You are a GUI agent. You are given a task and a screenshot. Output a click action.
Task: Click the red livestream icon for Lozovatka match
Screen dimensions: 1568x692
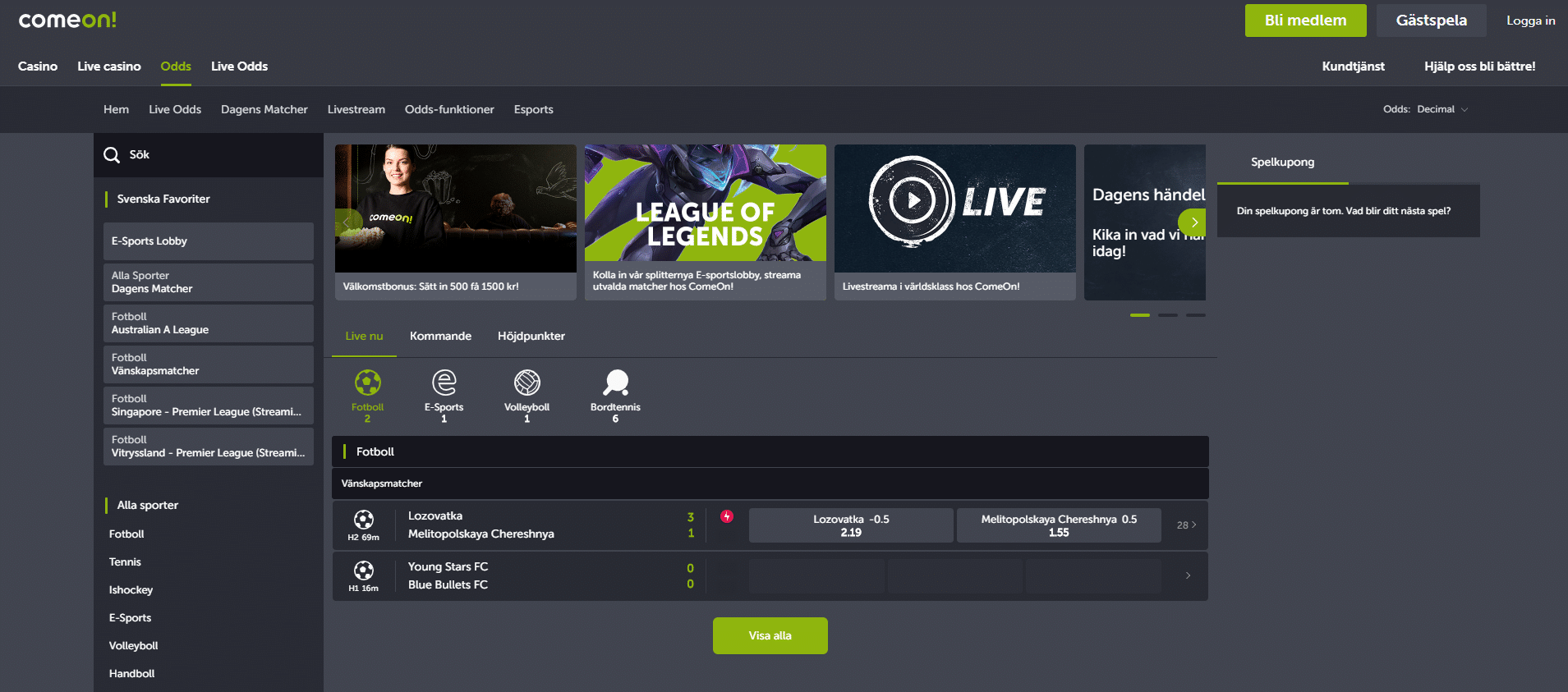pyautogui.click(x=727, y=516)
